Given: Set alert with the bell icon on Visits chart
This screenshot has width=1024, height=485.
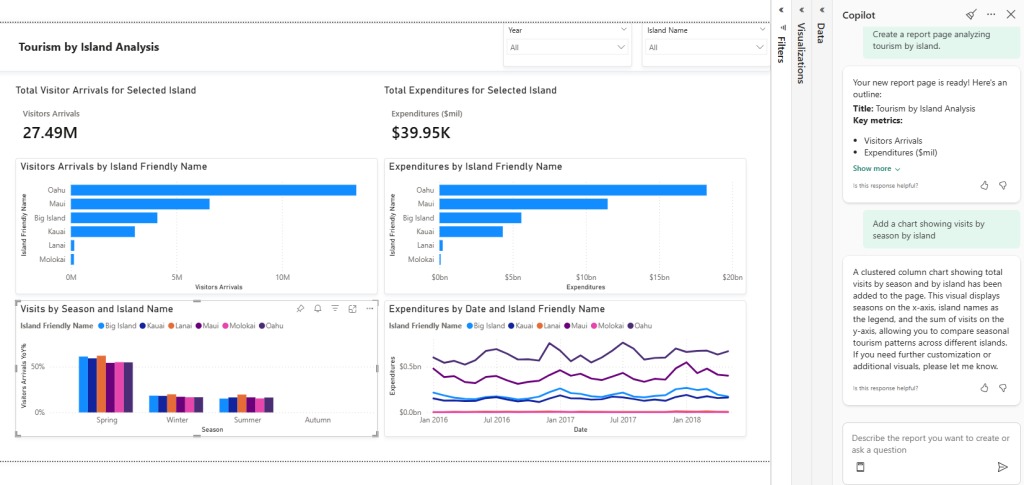Looking at the screenshot, I should [318, 309].
